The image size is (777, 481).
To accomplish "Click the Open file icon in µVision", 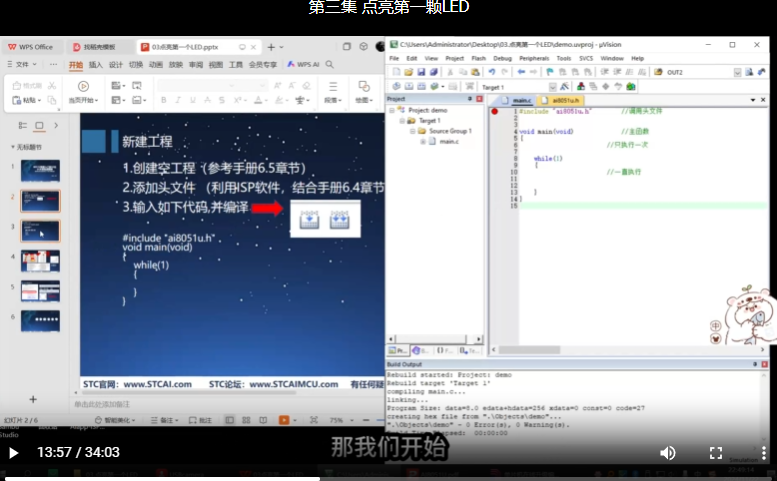I will 408,72.
